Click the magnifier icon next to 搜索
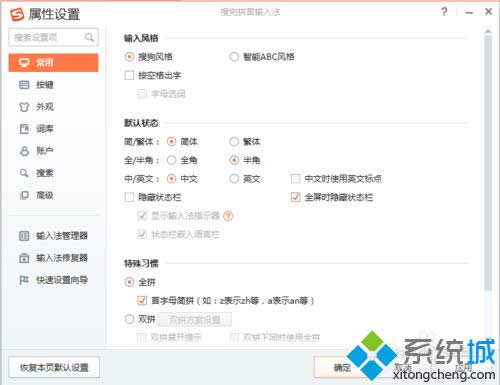The image size is (500, 385). click(24, 173)
